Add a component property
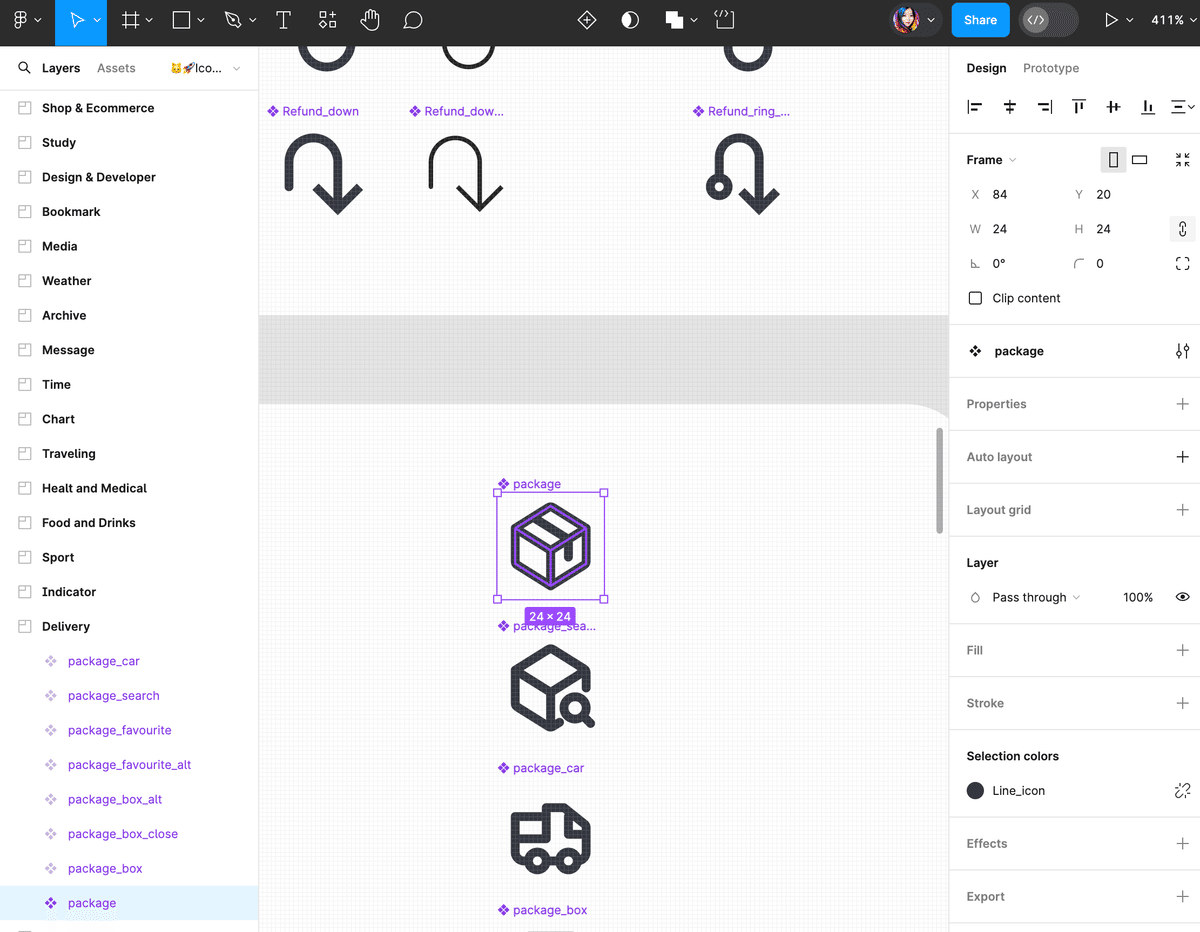The width and height of the screenshot is (1200, 932). pyautogui.click(x=1183, y=404)
